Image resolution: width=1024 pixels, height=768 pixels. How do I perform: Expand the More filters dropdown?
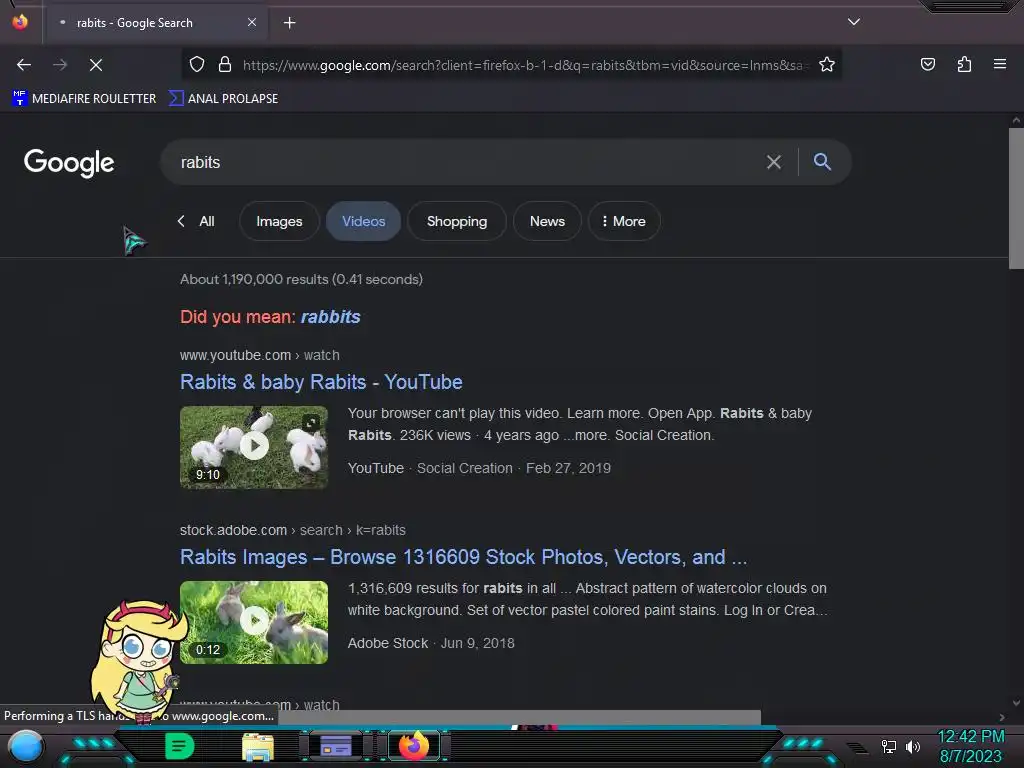click(x=624, y=221)
